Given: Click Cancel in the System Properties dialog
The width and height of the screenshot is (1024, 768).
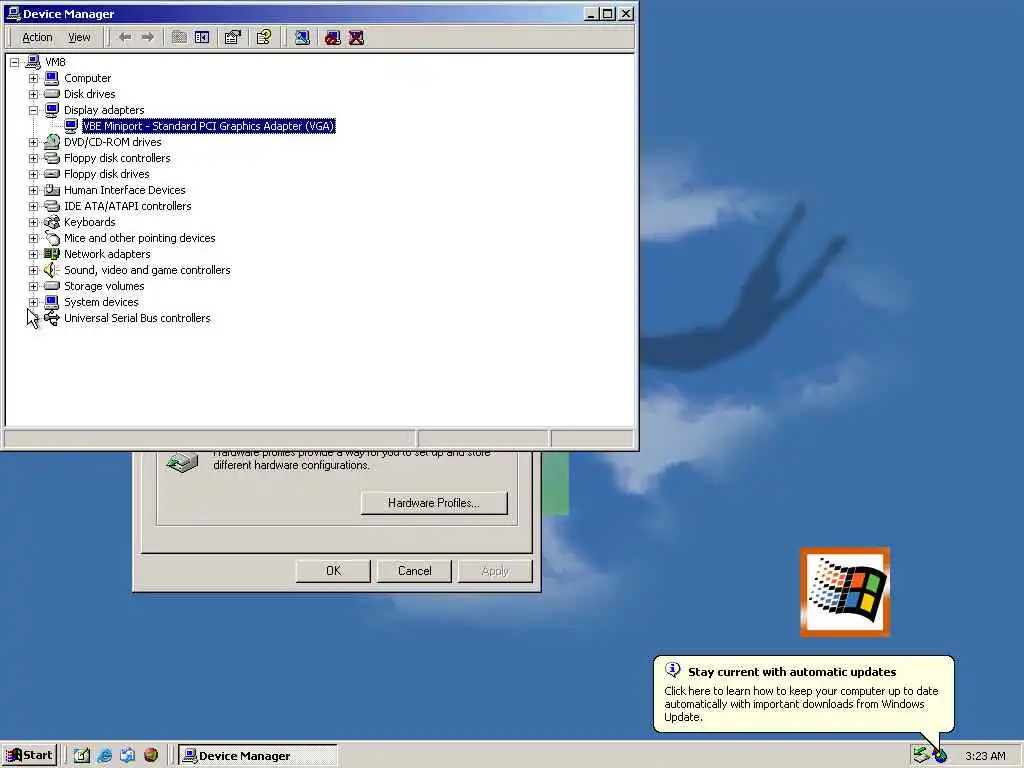Looking at the screenshot, I should [414, 571].
